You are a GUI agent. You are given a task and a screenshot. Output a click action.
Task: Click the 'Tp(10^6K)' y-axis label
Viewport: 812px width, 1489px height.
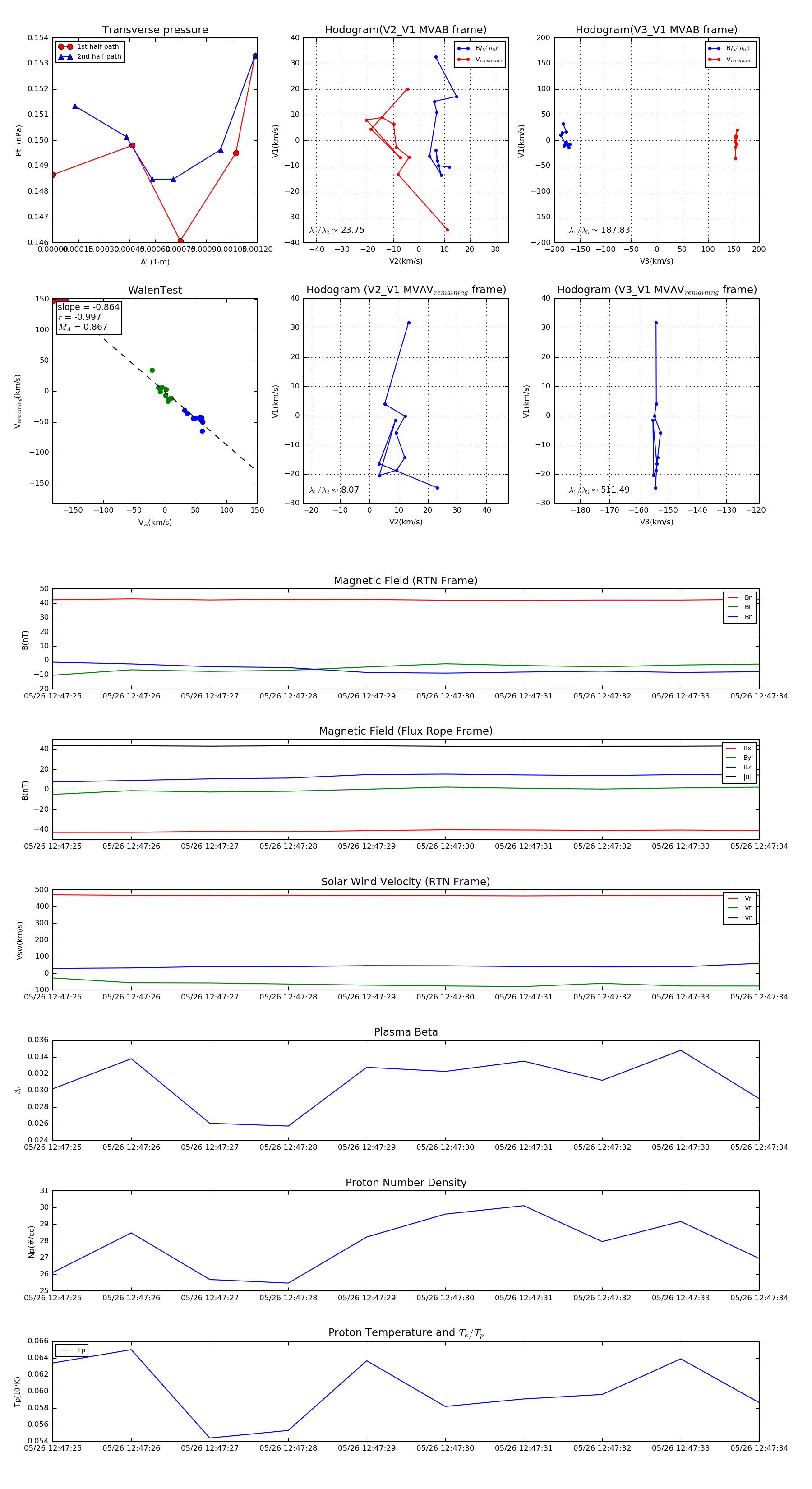[18, 1392]
